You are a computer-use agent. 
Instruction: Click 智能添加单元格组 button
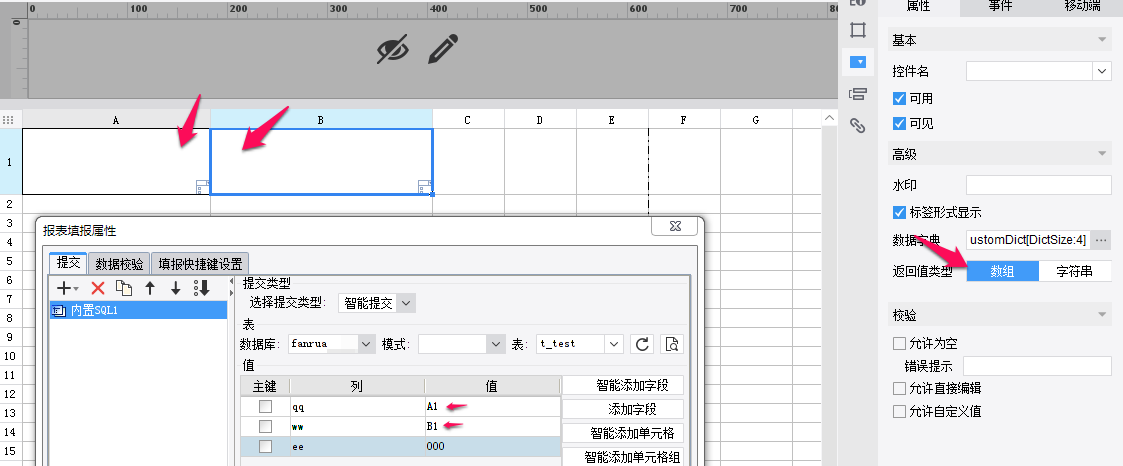point(623,457)
